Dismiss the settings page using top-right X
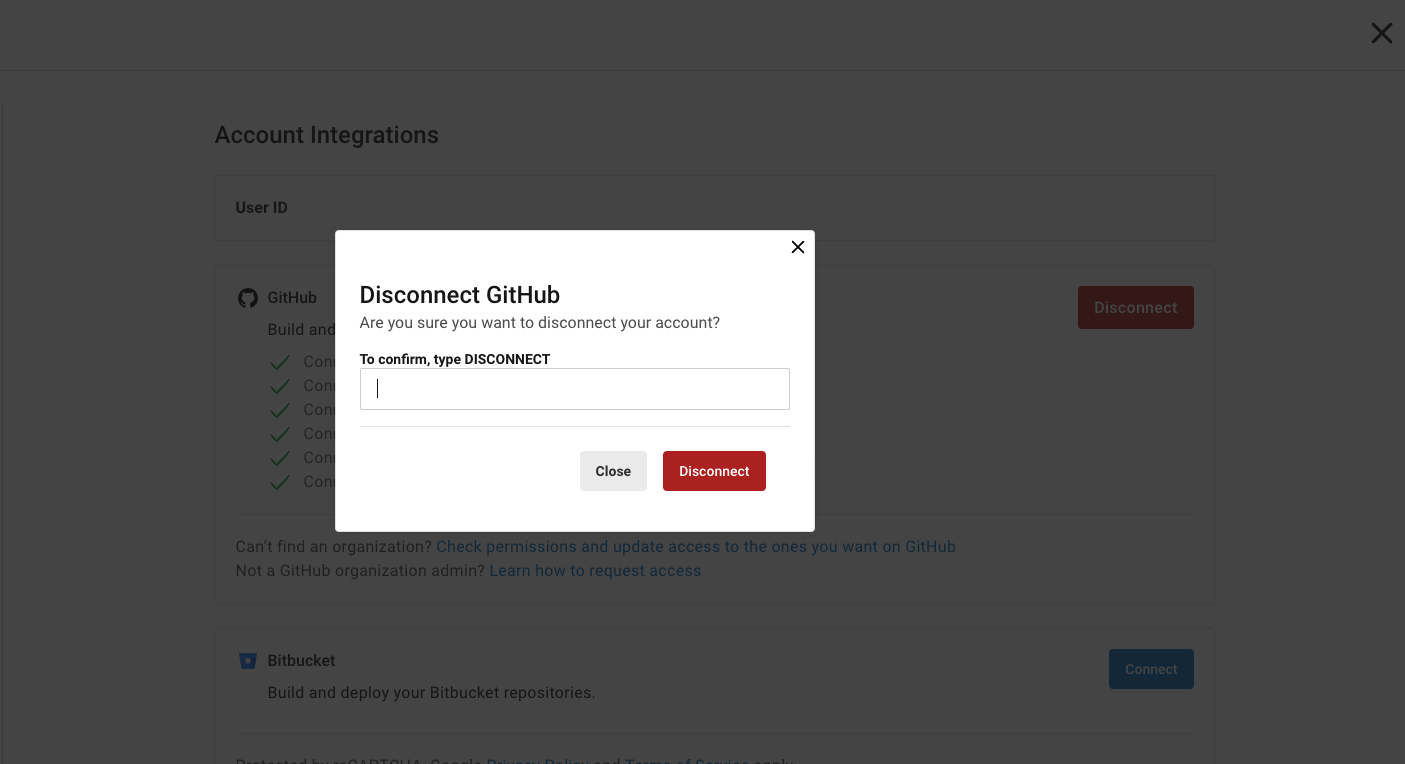Viewport: 1405px width, 764px height. (1381, 34)
